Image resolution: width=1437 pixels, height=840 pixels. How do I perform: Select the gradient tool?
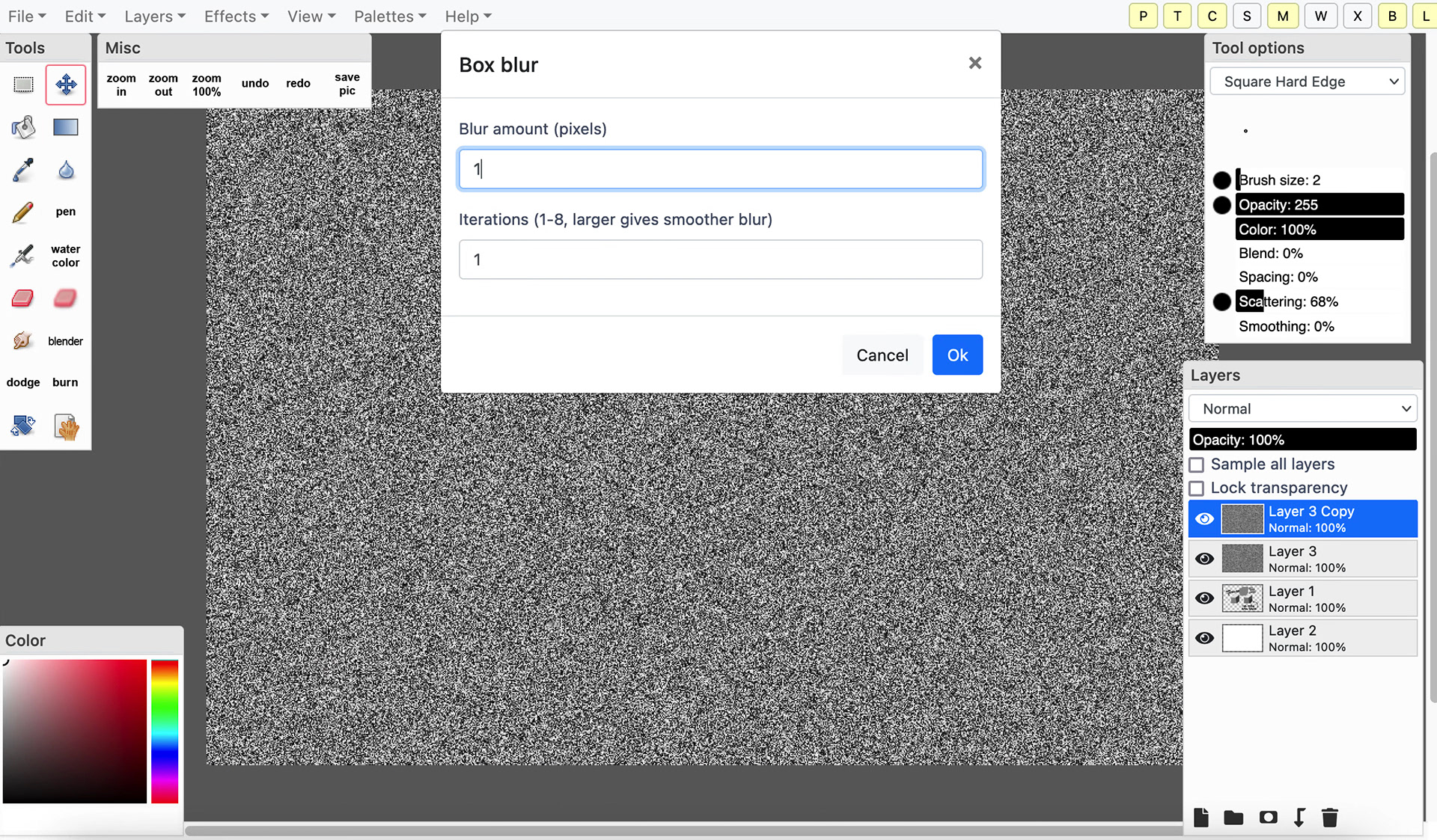click(x=65, y=127)
